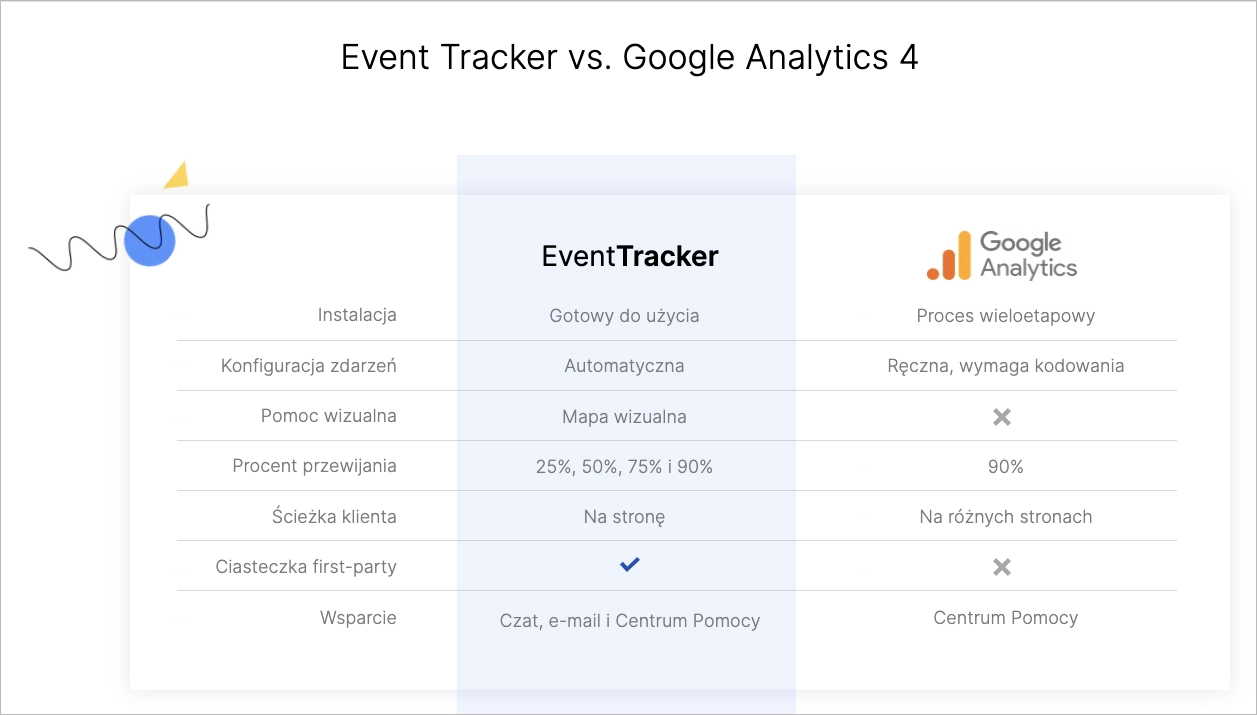The width and height of the screenshot is (1257, 715).
Task: Click the yellow triangle decoration
Action: [x=177, y=176]
